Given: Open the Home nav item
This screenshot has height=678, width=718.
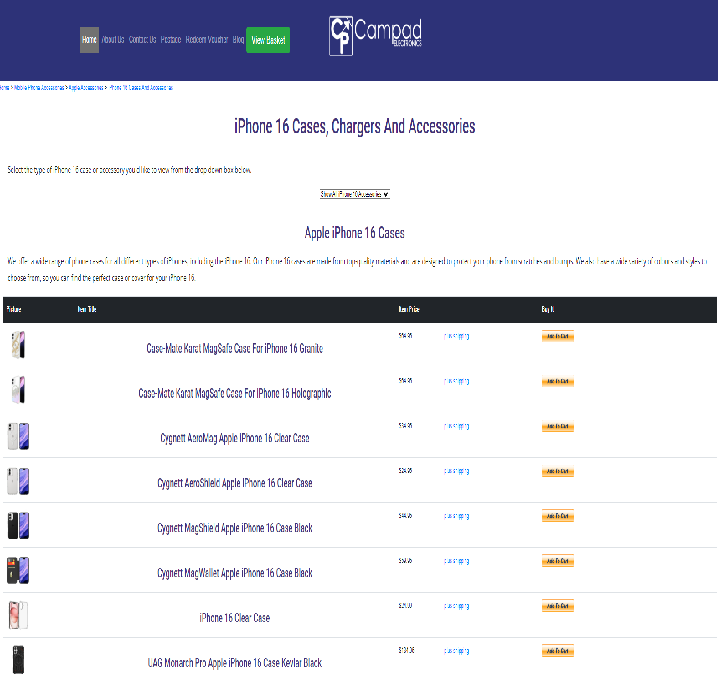Looking at the screenshot, I should pyautogui.click(x=89, y=40).
